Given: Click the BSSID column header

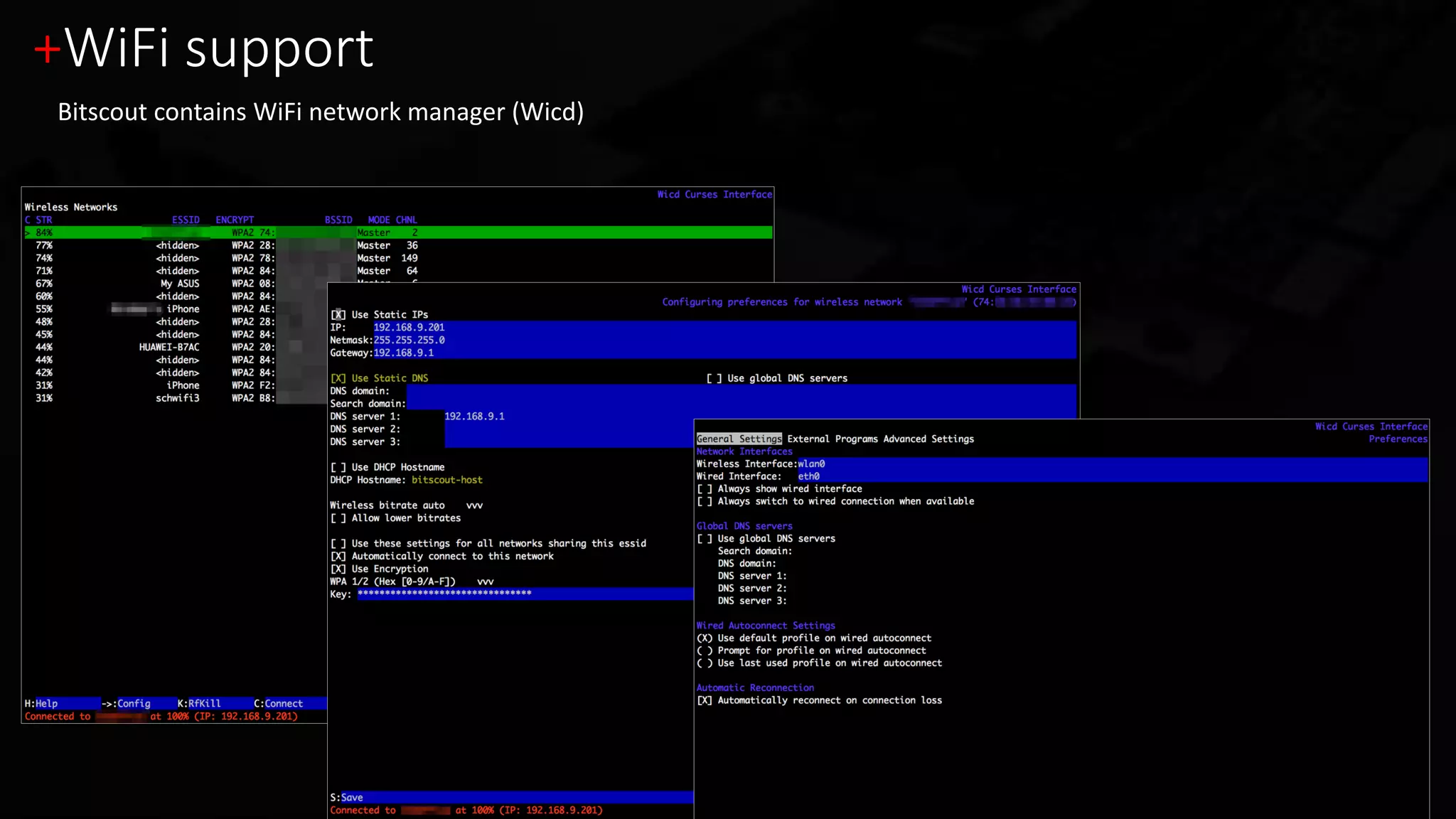Looking at the screenshot, I should (338, 220).
